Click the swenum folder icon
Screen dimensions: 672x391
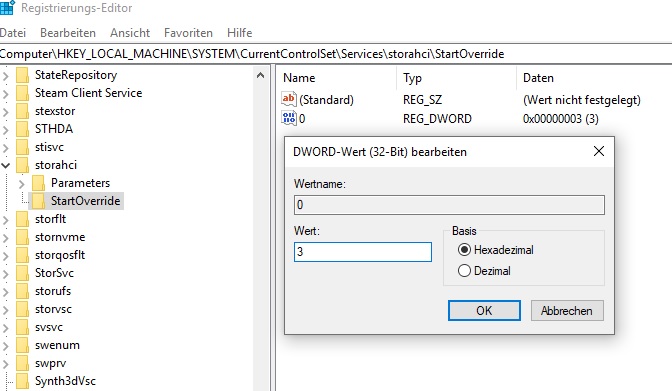[x=22, y=345]
